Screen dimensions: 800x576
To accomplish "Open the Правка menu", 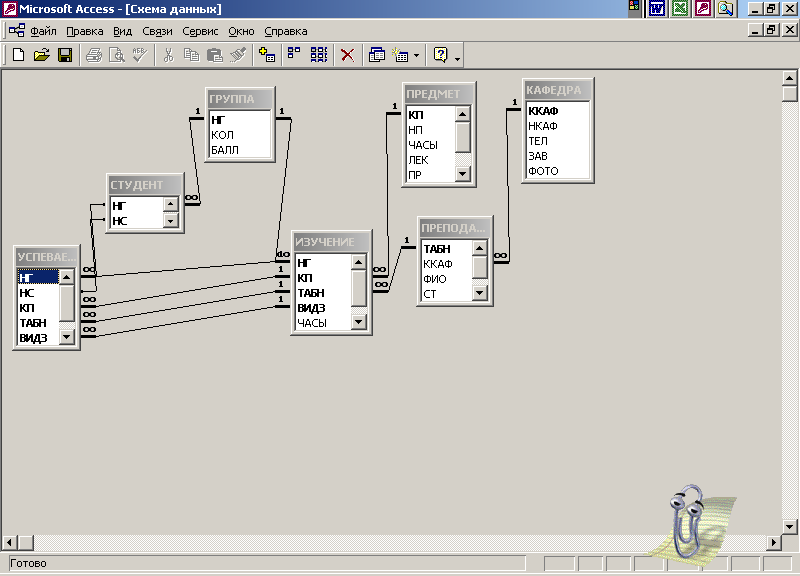I will coord(85,31).
